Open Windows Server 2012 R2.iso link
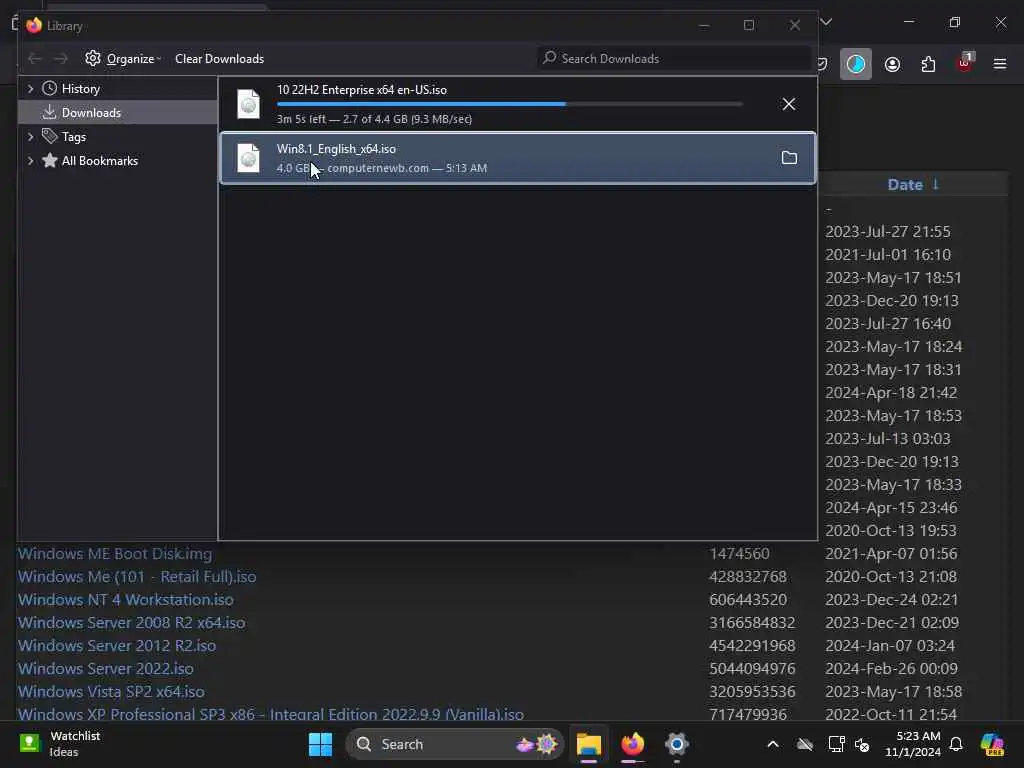Image resolution: width=1024 pixels, height=768 pixels. (x=117, y=645)
